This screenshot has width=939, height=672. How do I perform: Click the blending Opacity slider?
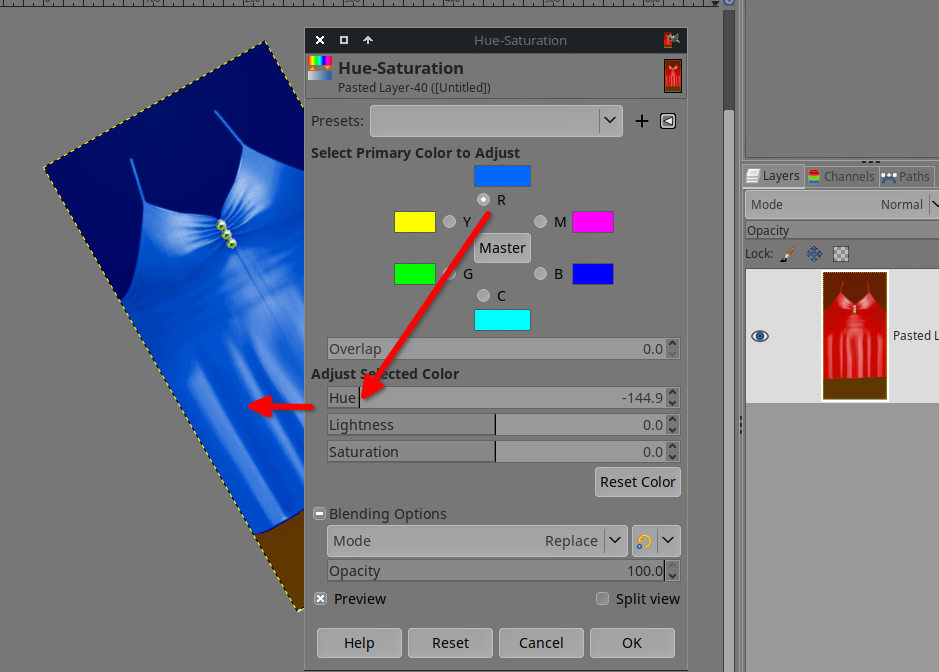coord(496,571)
